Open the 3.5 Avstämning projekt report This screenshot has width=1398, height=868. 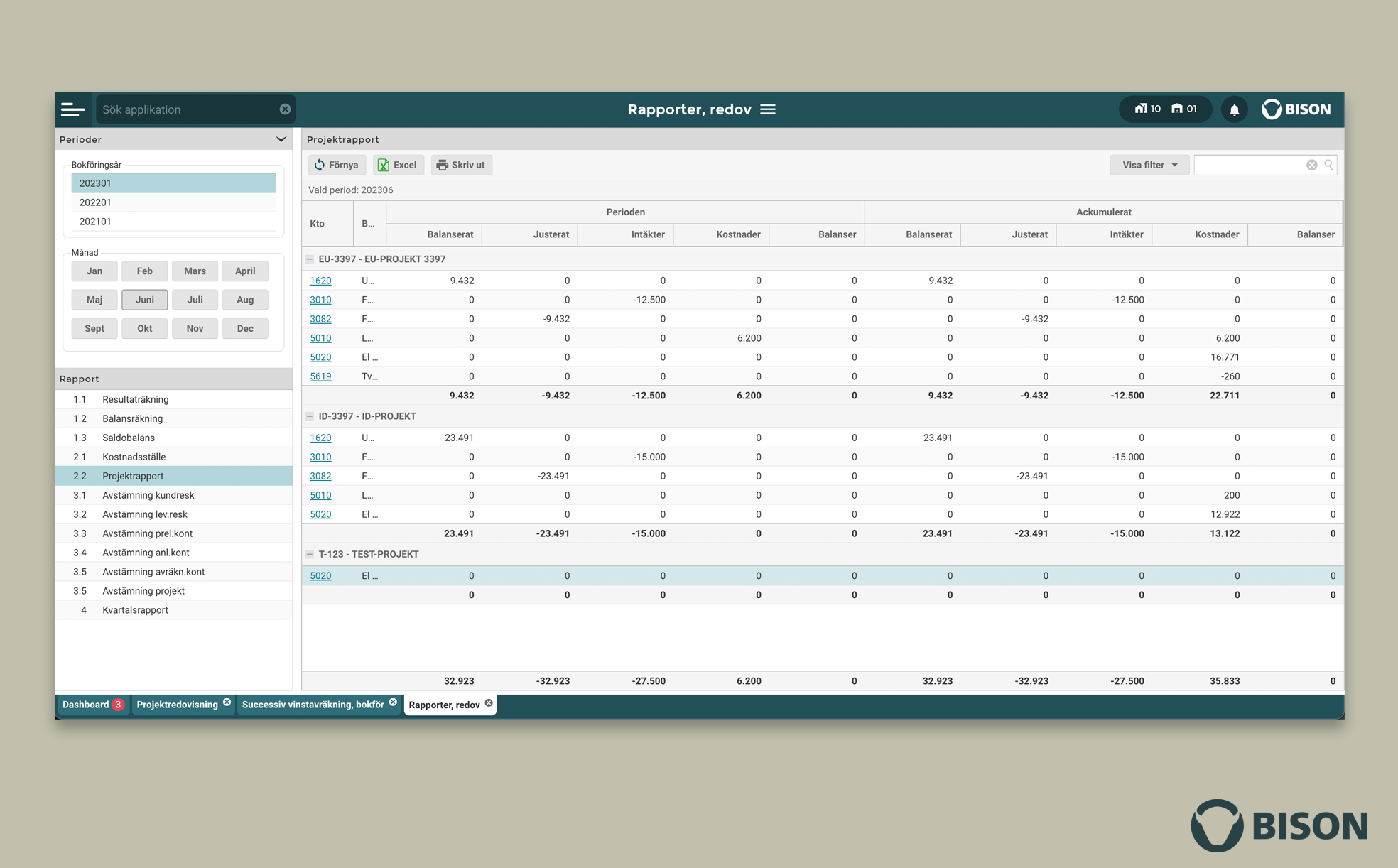pos(173,591)
